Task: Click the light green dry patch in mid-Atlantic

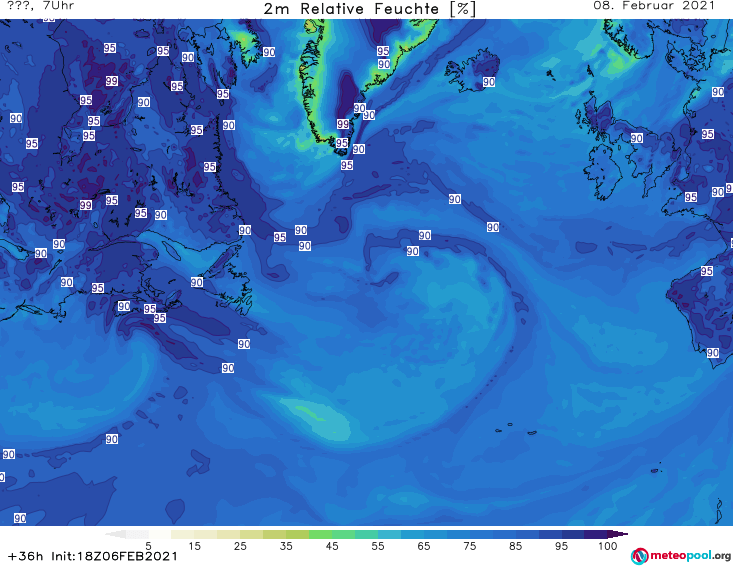Action: [x=320, y=419]
